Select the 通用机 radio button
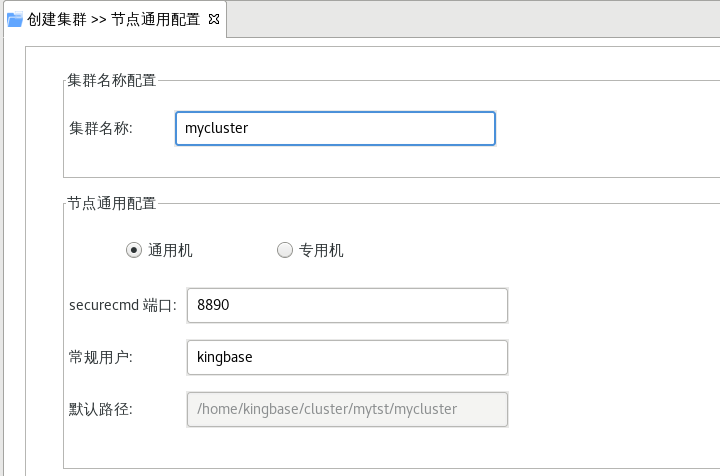 (134, 251)
